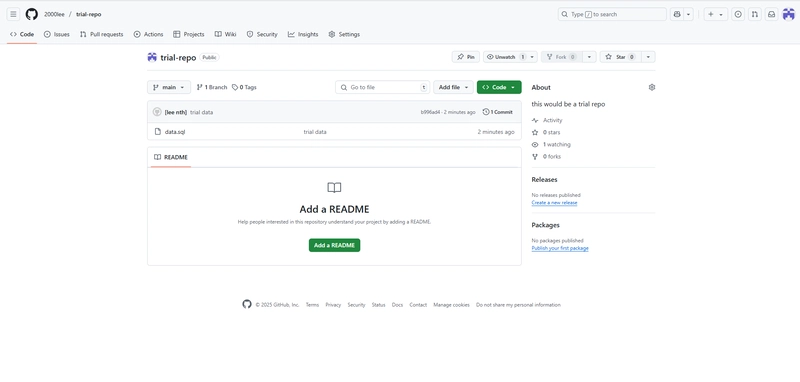
Task: Click the user avatar in header
Action: 788,14
